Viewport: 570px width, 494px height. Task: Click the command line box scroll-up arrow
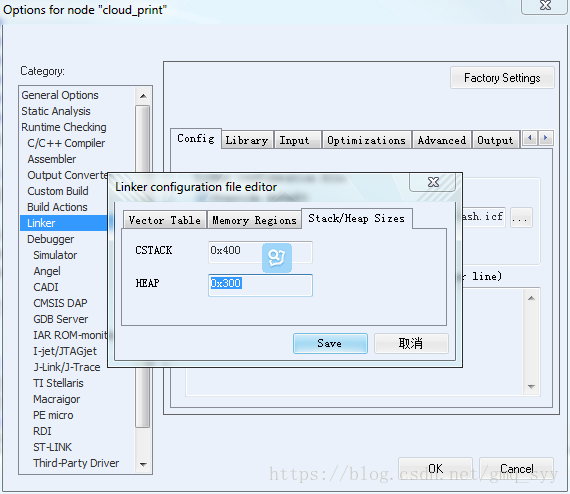(531, 298)
